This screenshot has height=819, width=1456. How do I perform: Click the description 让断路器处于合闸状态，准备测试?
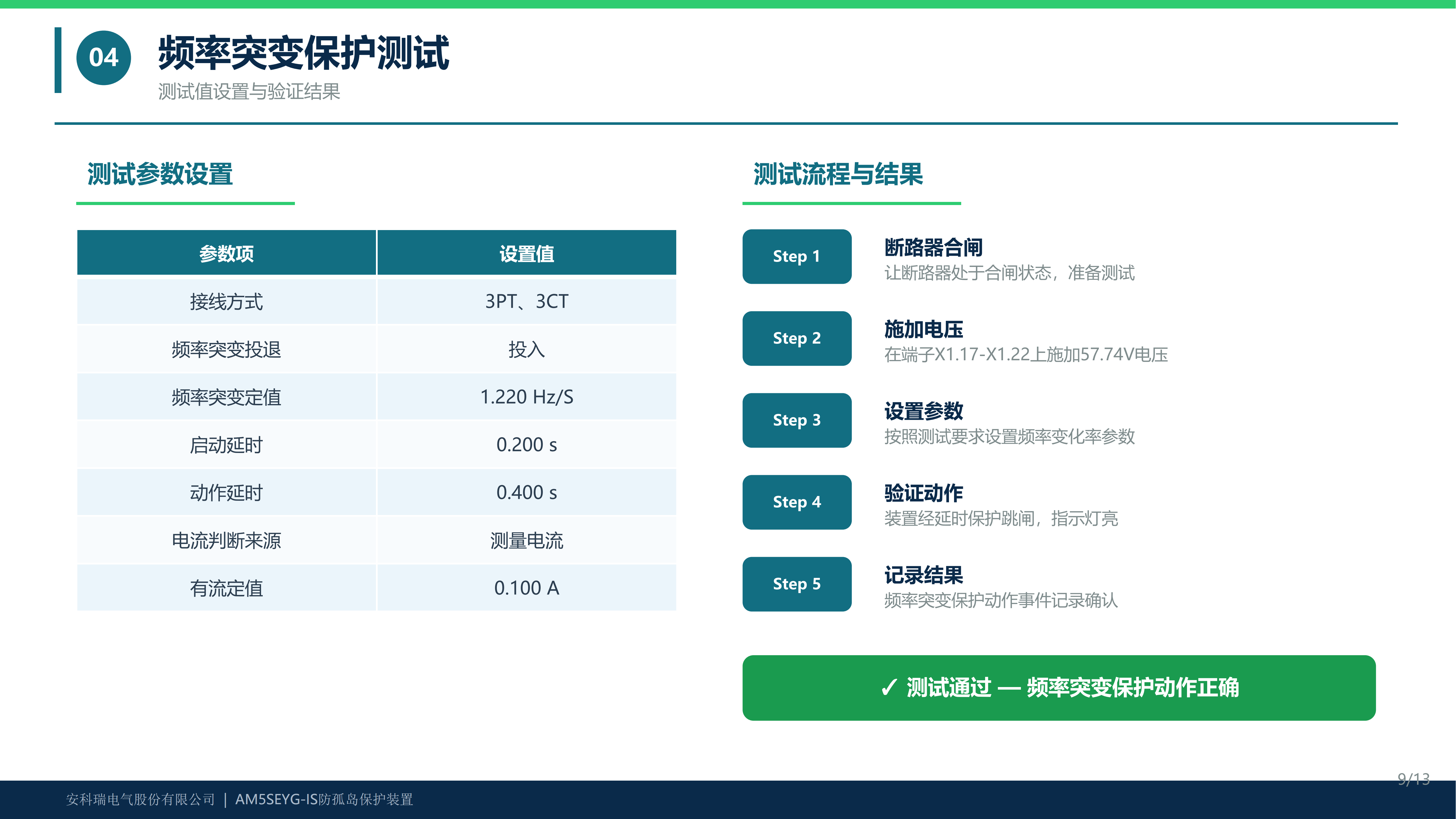[1010, 273]
